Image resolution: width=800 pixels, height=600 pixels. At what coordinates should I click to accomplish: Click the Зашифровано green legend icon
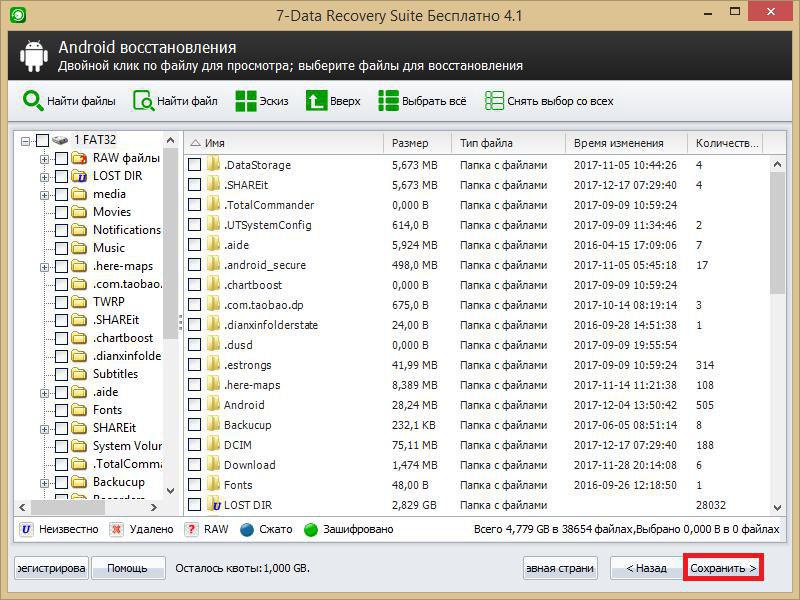pyautogui.click(x=311, y=530)
